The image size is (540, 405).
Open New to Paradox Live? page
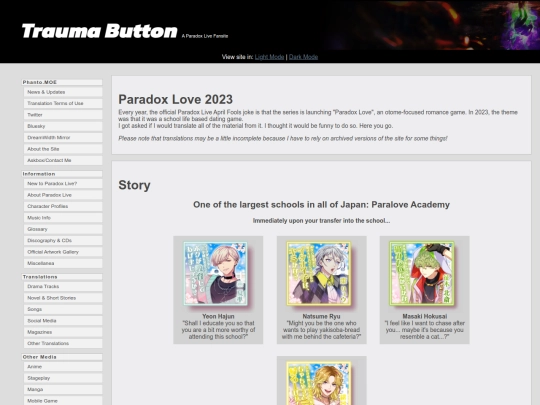pos(63,184)
